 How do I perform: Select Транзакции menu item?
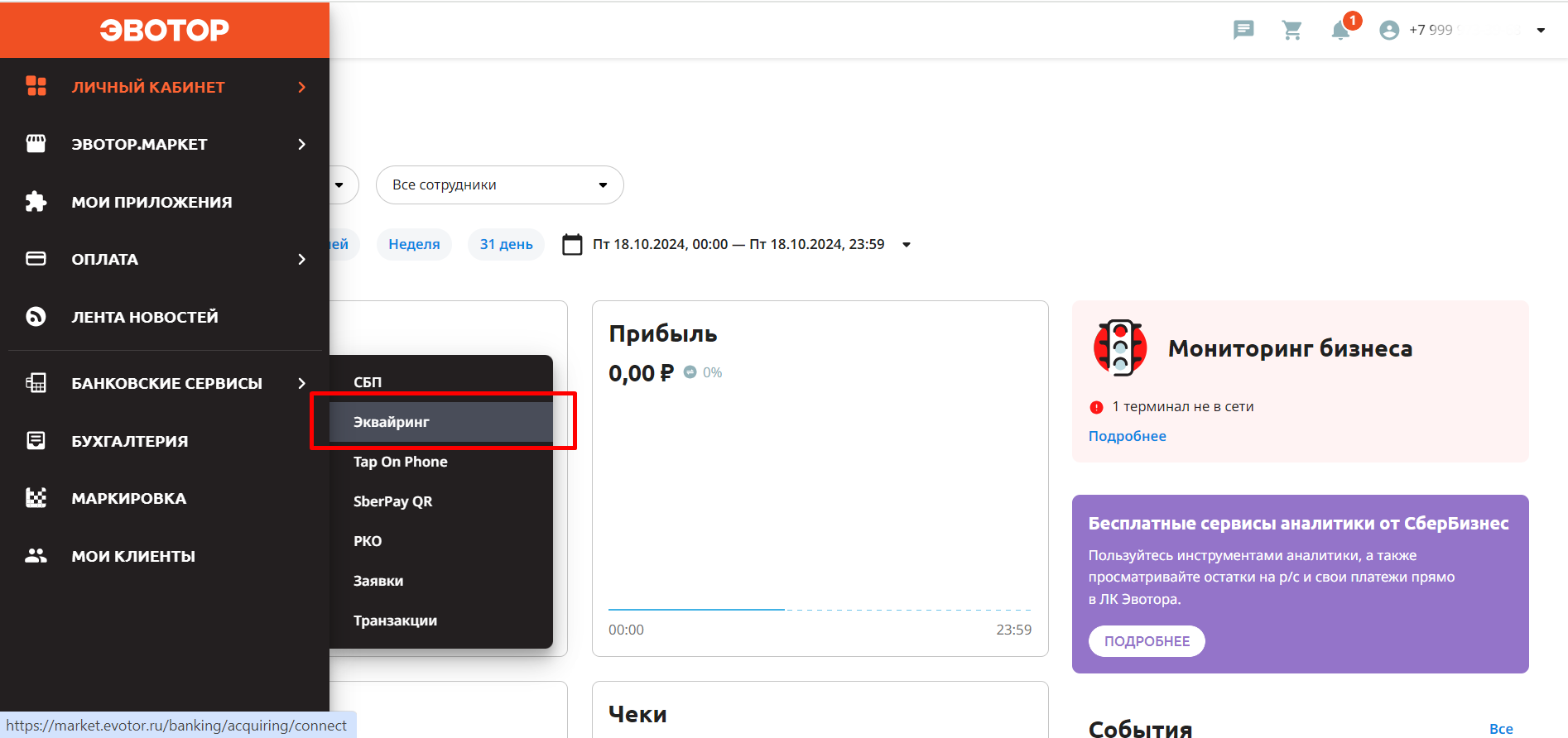[x=440, y=621]
